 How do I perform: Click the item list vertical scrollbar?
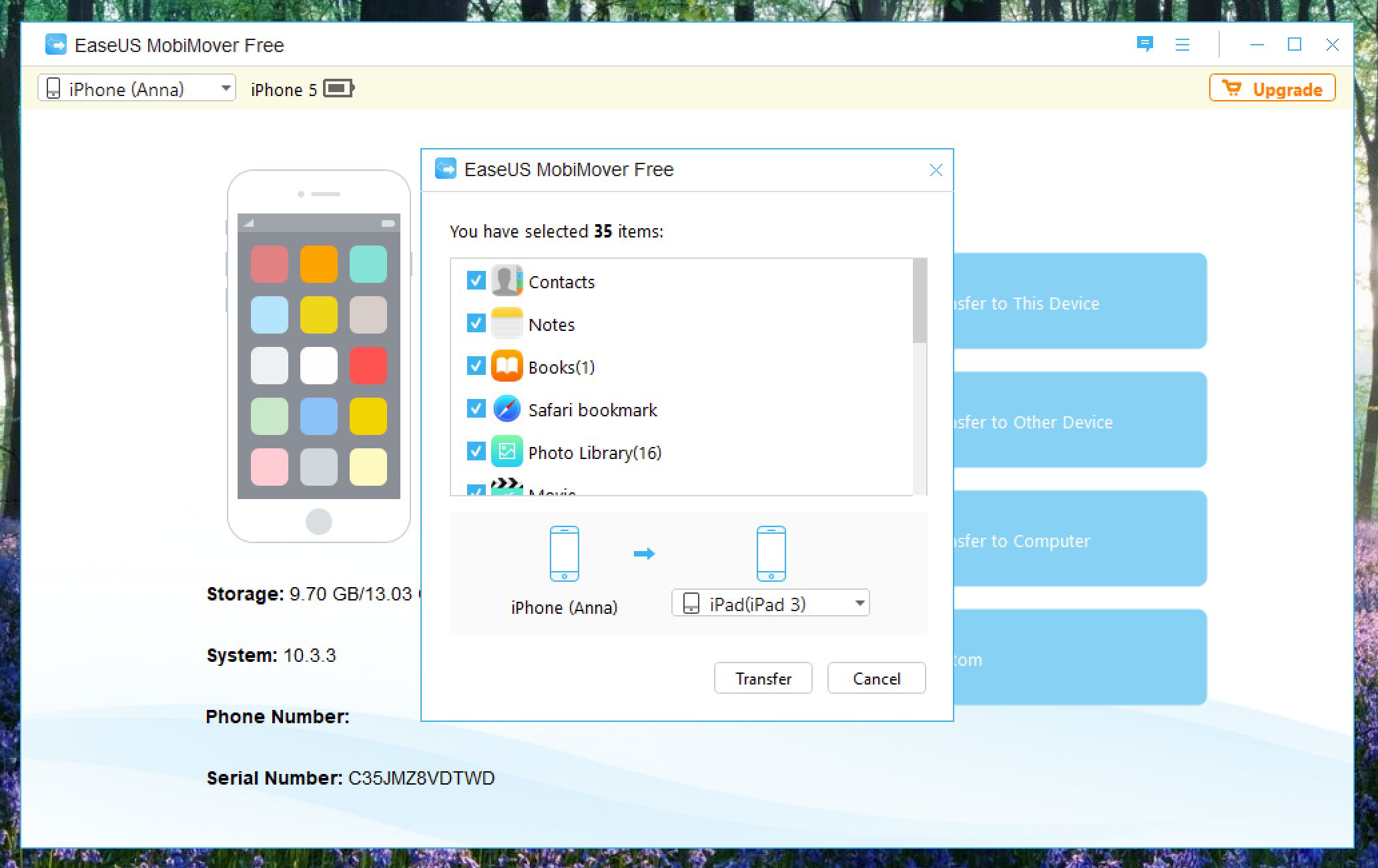point(920,300)
